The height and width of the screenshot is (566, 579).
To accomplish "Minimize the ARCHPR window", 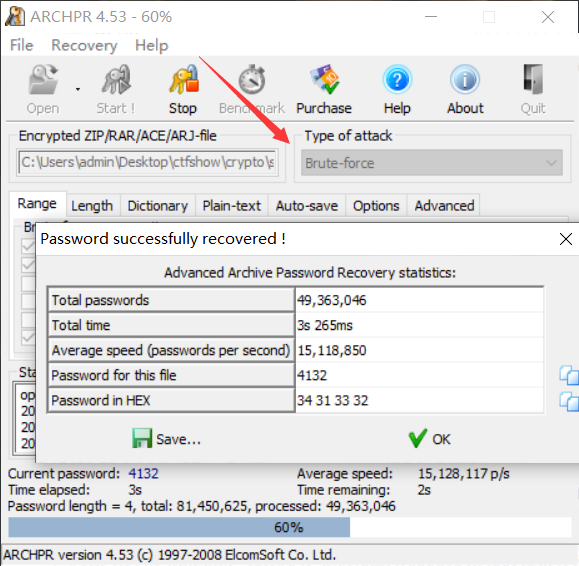I will point(431,17).
